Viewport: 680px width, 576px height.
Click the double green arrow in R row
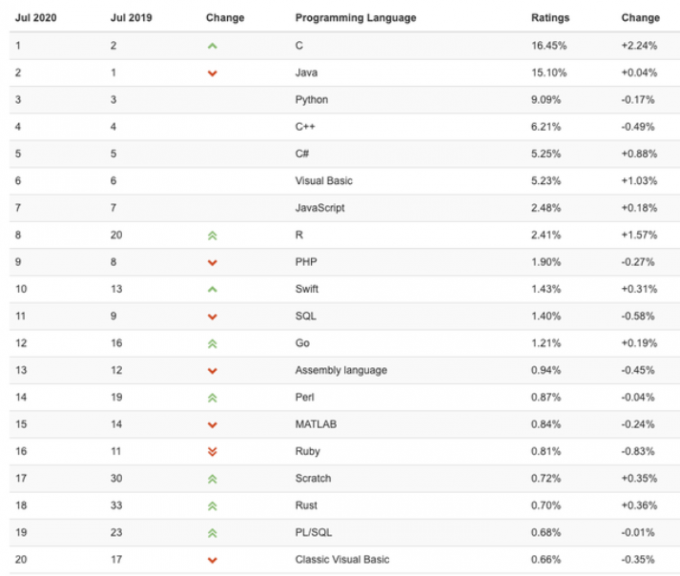(212, 236)
